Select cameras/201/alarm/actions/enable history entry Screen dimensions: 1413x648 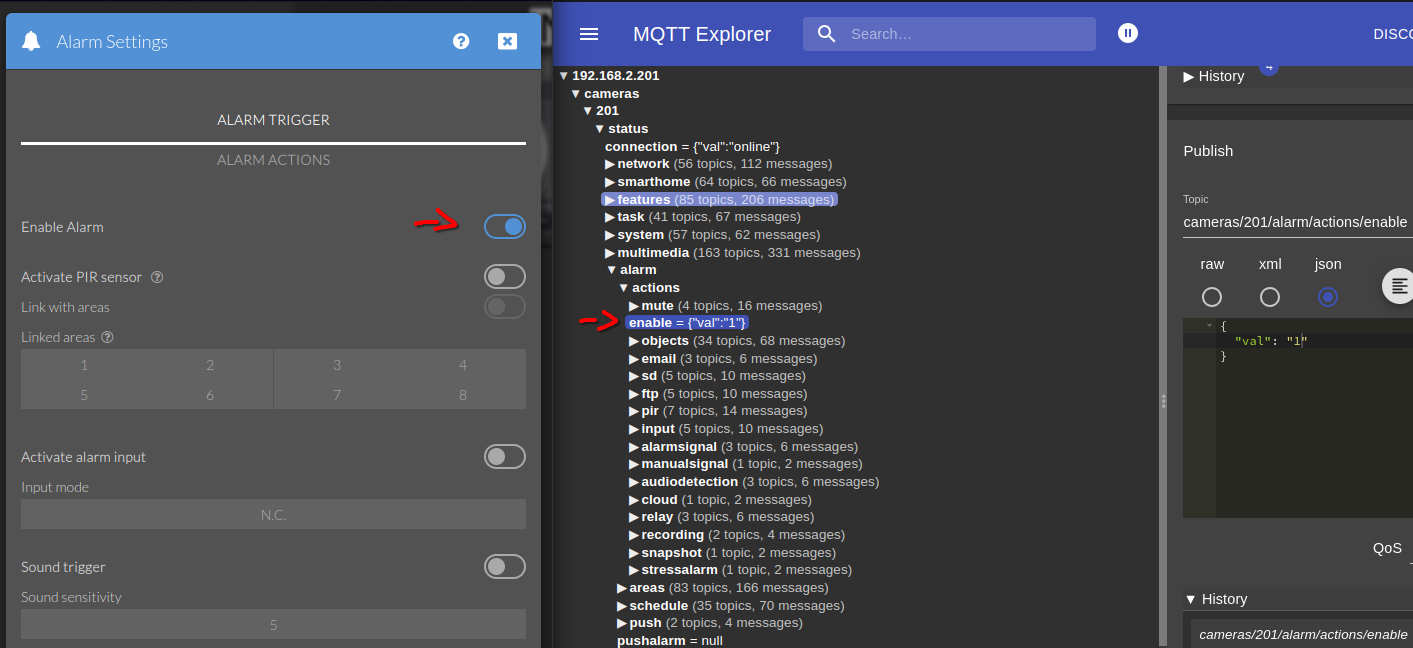tap(1303, 635)
